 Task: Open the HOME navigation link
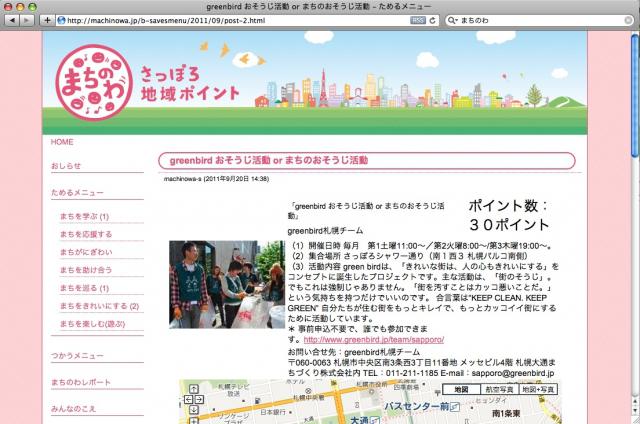(62, 142)
